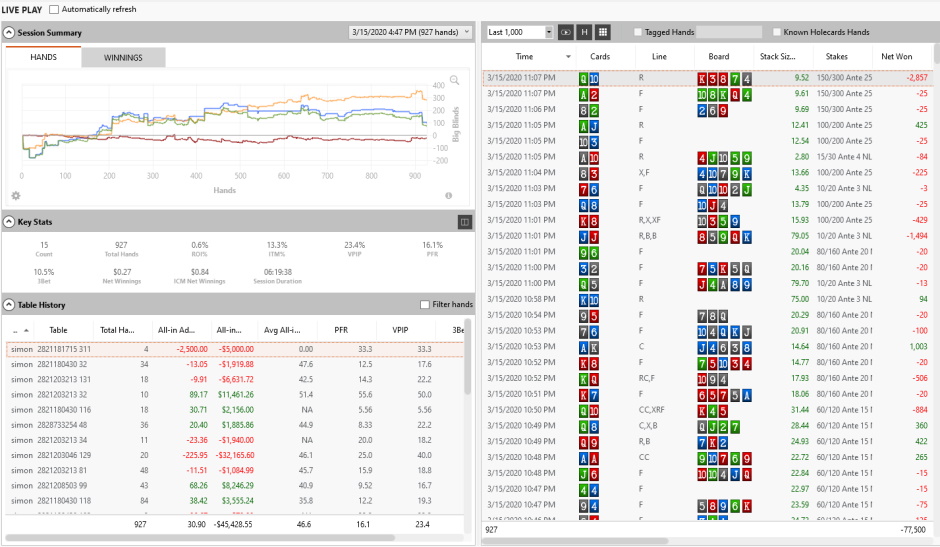Viewport: 940px width, 547px height.
Task: Click the grid view icon
Action: click(604, 32)
